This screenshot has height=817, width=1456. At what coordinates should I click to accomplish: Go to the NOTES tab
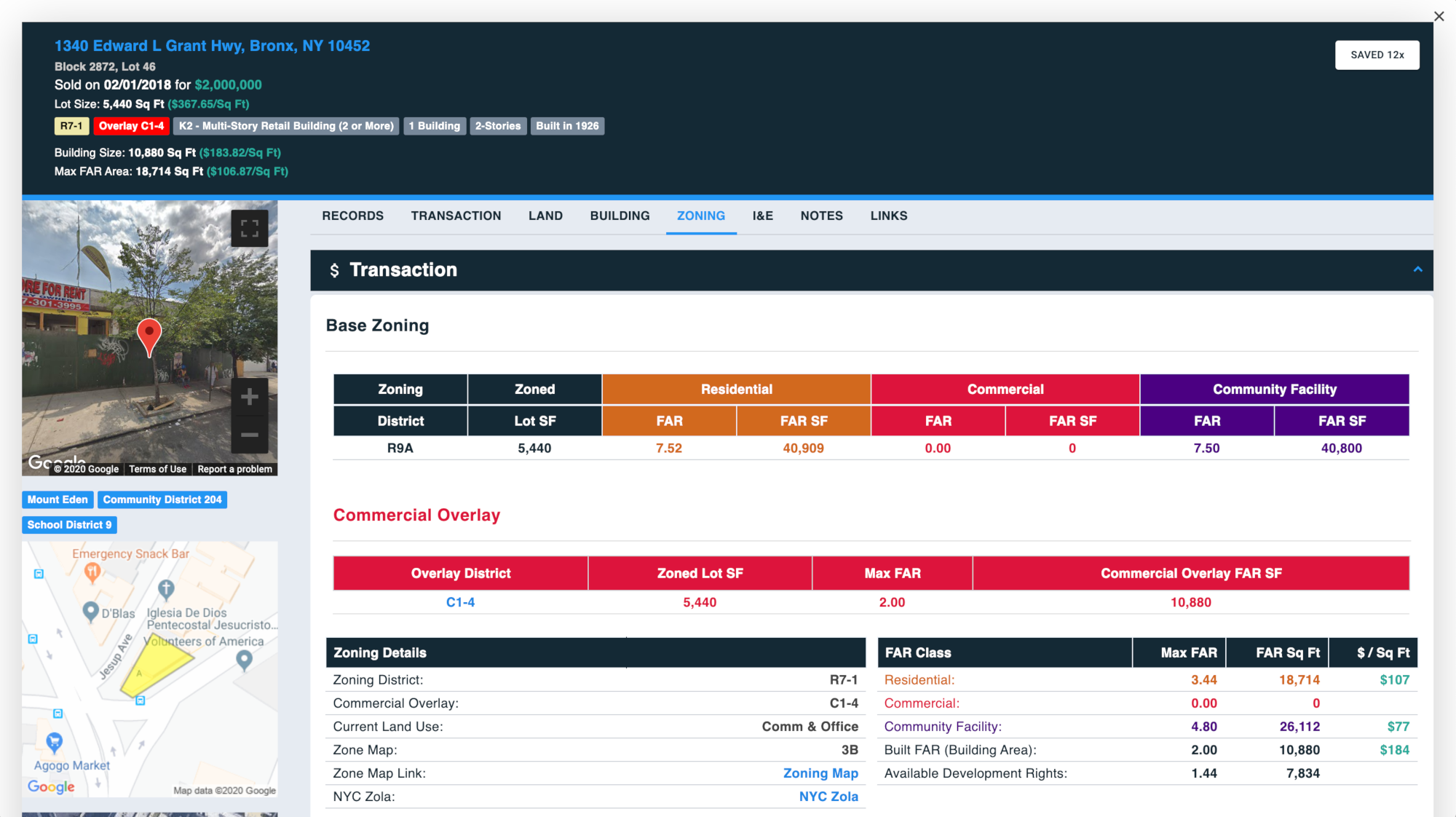[x=821, y=216]
